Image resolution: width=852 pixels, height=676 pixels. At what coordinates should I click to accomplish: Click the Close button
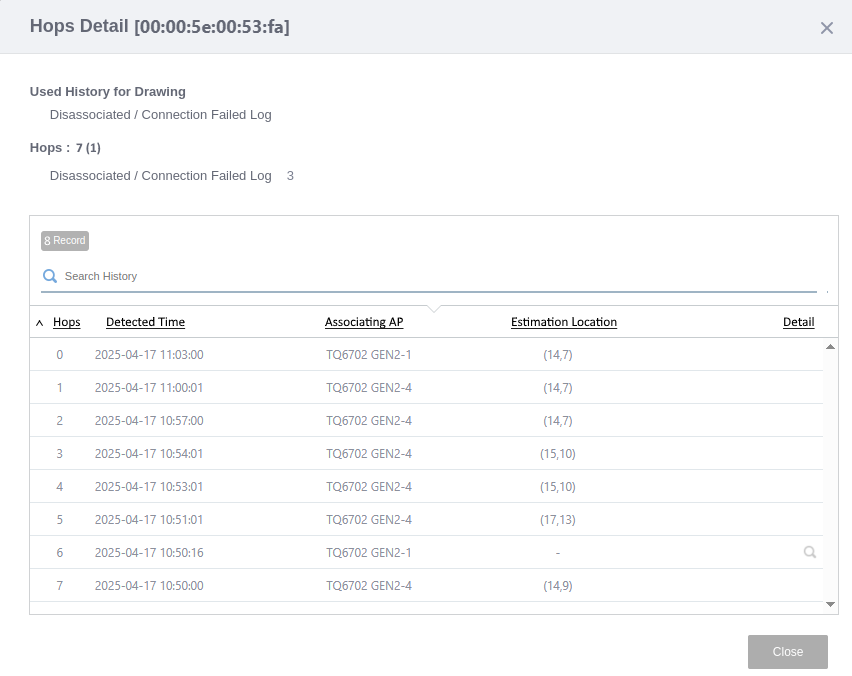tap(787, 652)
